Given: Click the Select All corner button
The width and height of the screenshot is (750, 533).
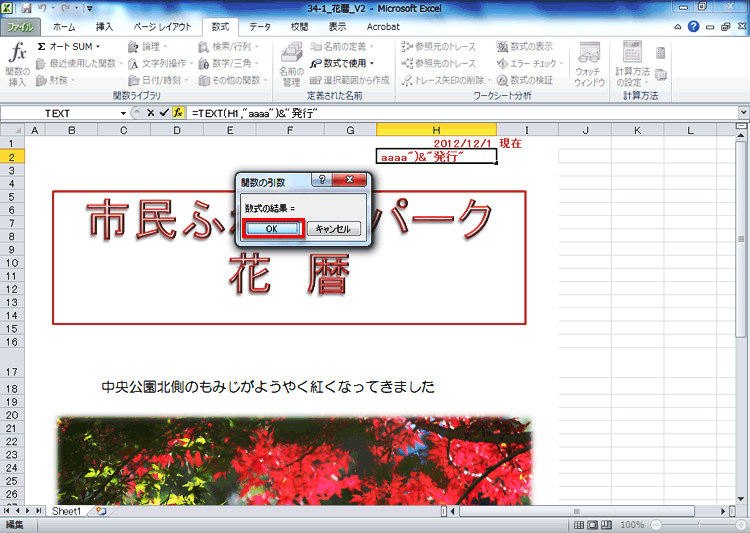Looking at the screenshot, I should click(12, 130).
